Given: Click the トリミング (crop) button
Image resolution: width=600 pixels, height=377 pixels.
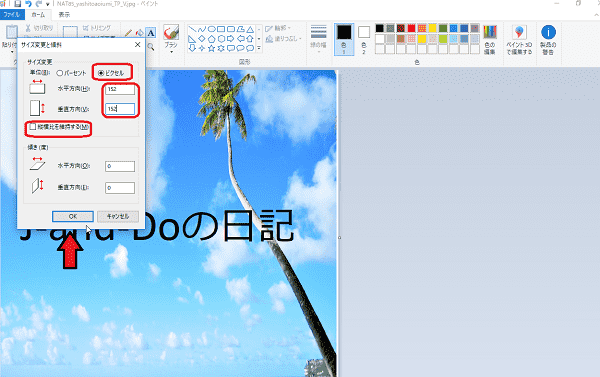Looking at the screenshot, I should tap(97, 28).
